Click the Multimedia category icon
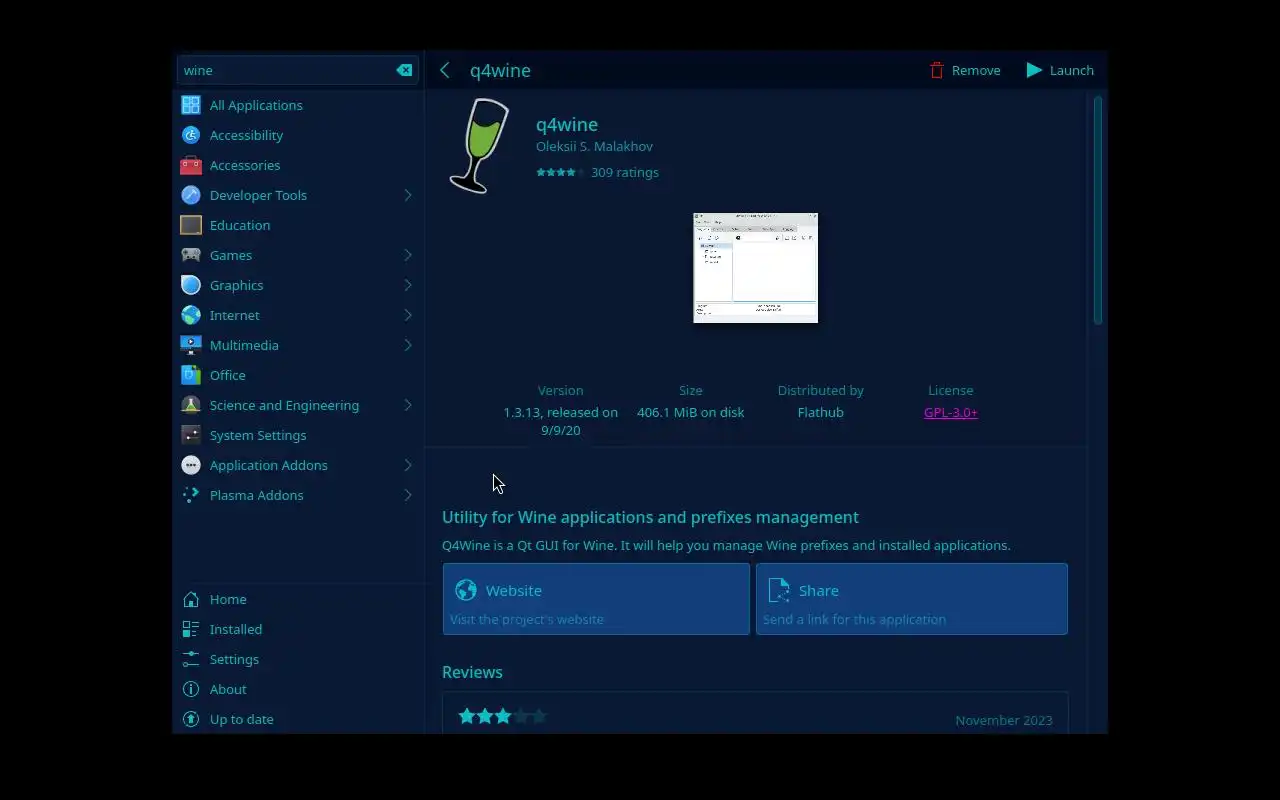Screen dimensions: 1280x800 [191, 345]
